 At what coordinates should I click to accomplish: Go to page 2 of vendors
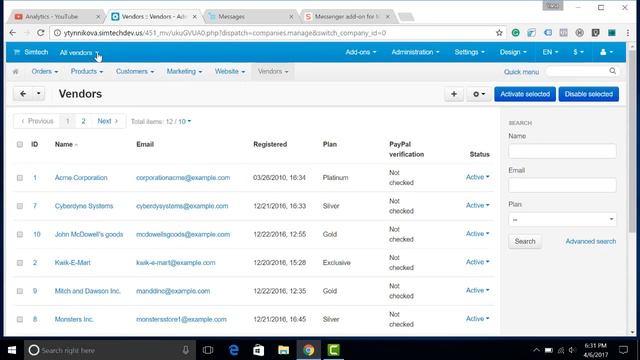[x=83, y=121]
